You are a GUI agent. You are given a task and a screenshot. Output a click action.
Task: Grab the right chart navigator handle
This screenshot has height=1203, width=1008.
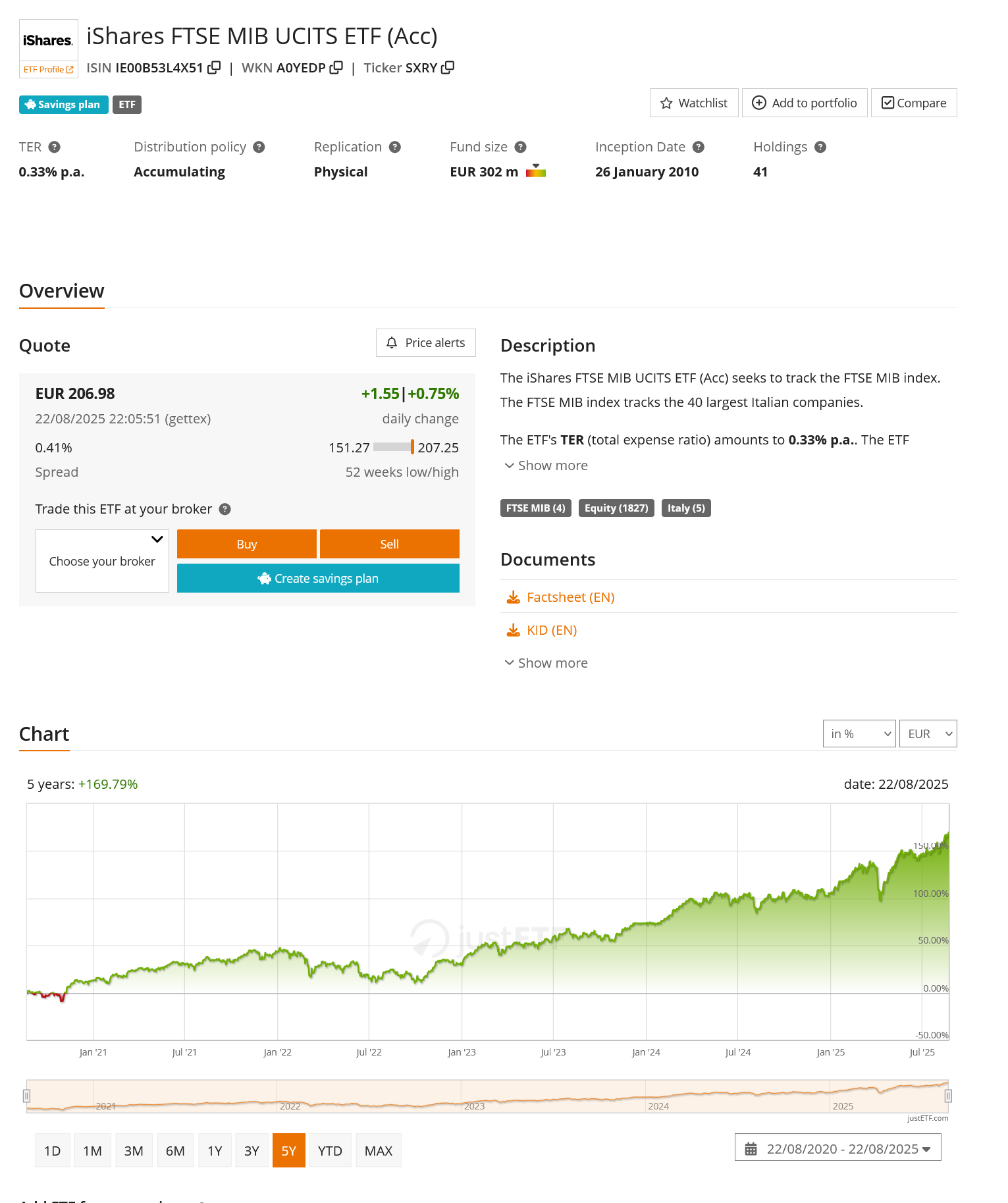click(948, 1096)
